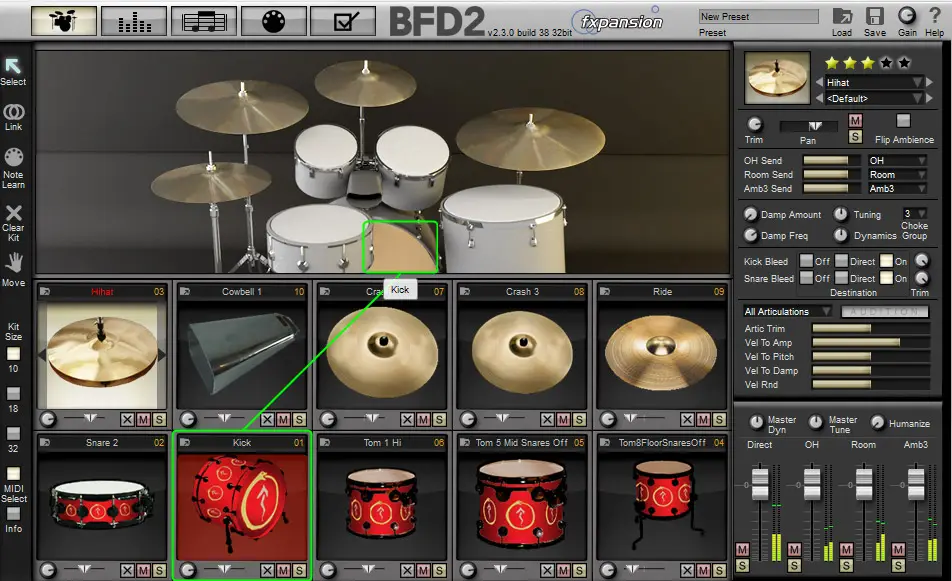Click the Dynamics knob
This screenshot has height=581, width=952.
point(840,235)
